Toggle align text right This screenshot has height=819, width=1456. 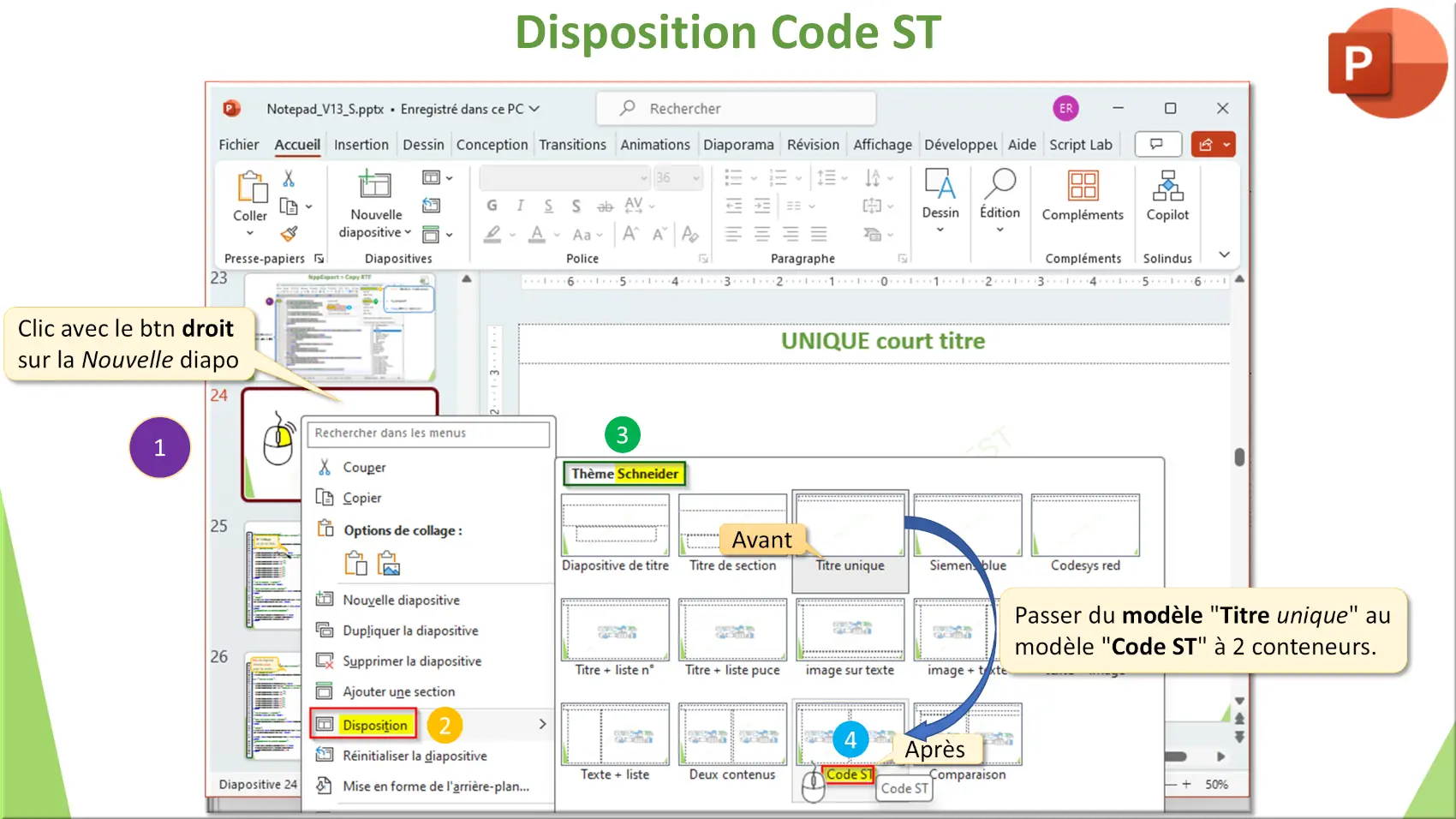point(791,234)
